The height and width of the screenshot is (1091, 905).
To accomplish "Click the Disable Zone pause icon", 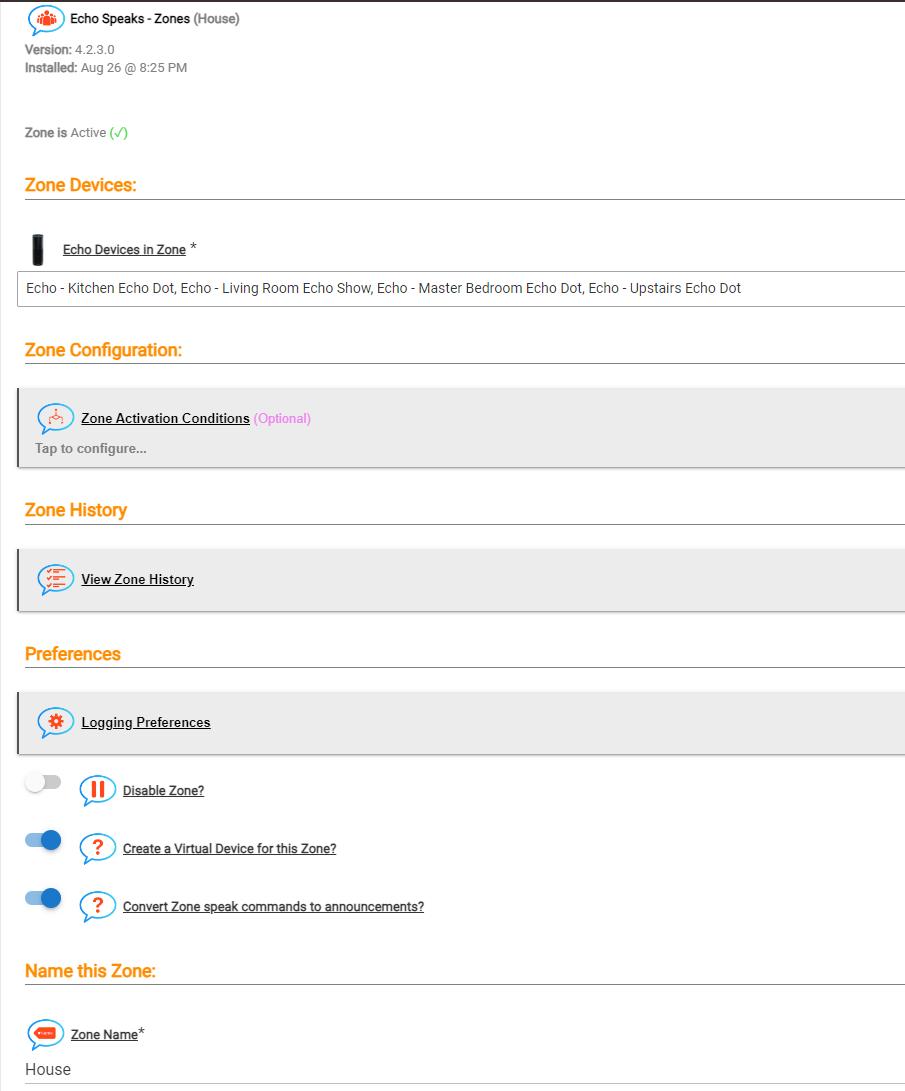I will click(97, 790).
